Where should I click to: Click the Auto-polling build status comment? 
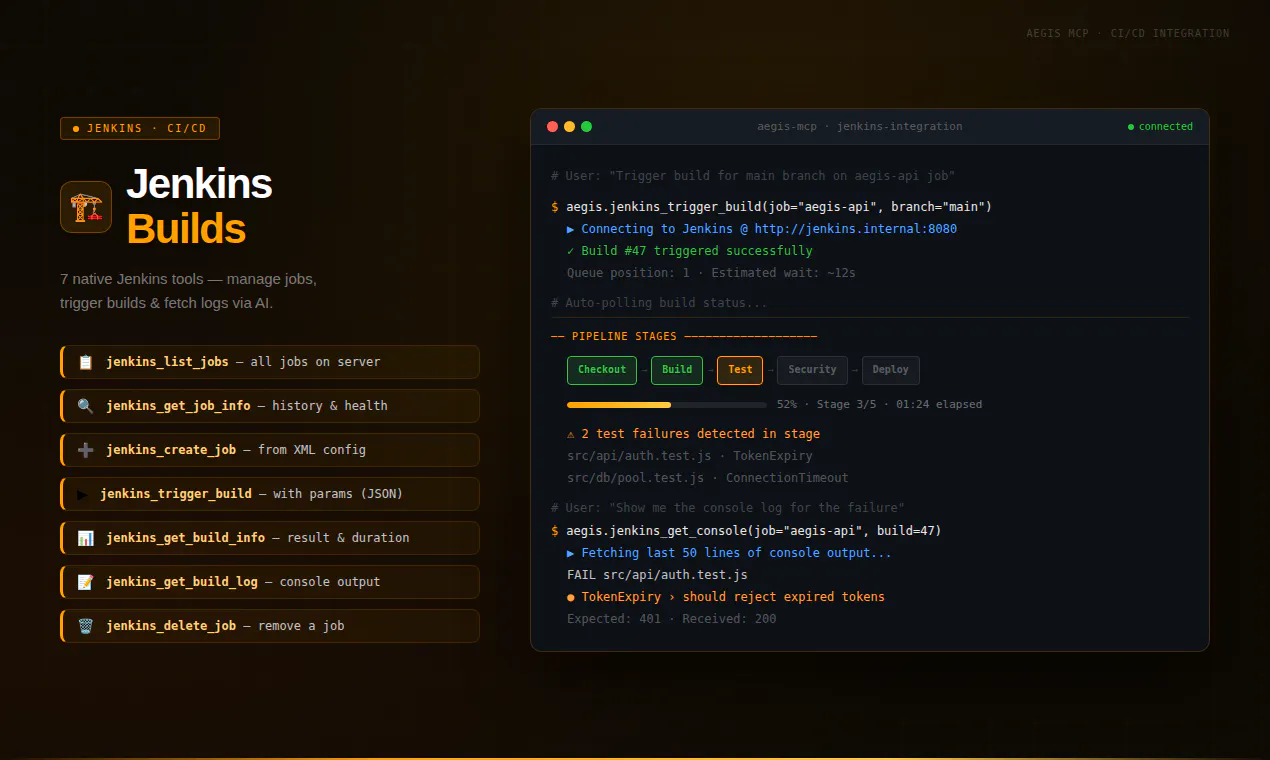(659, 303)
